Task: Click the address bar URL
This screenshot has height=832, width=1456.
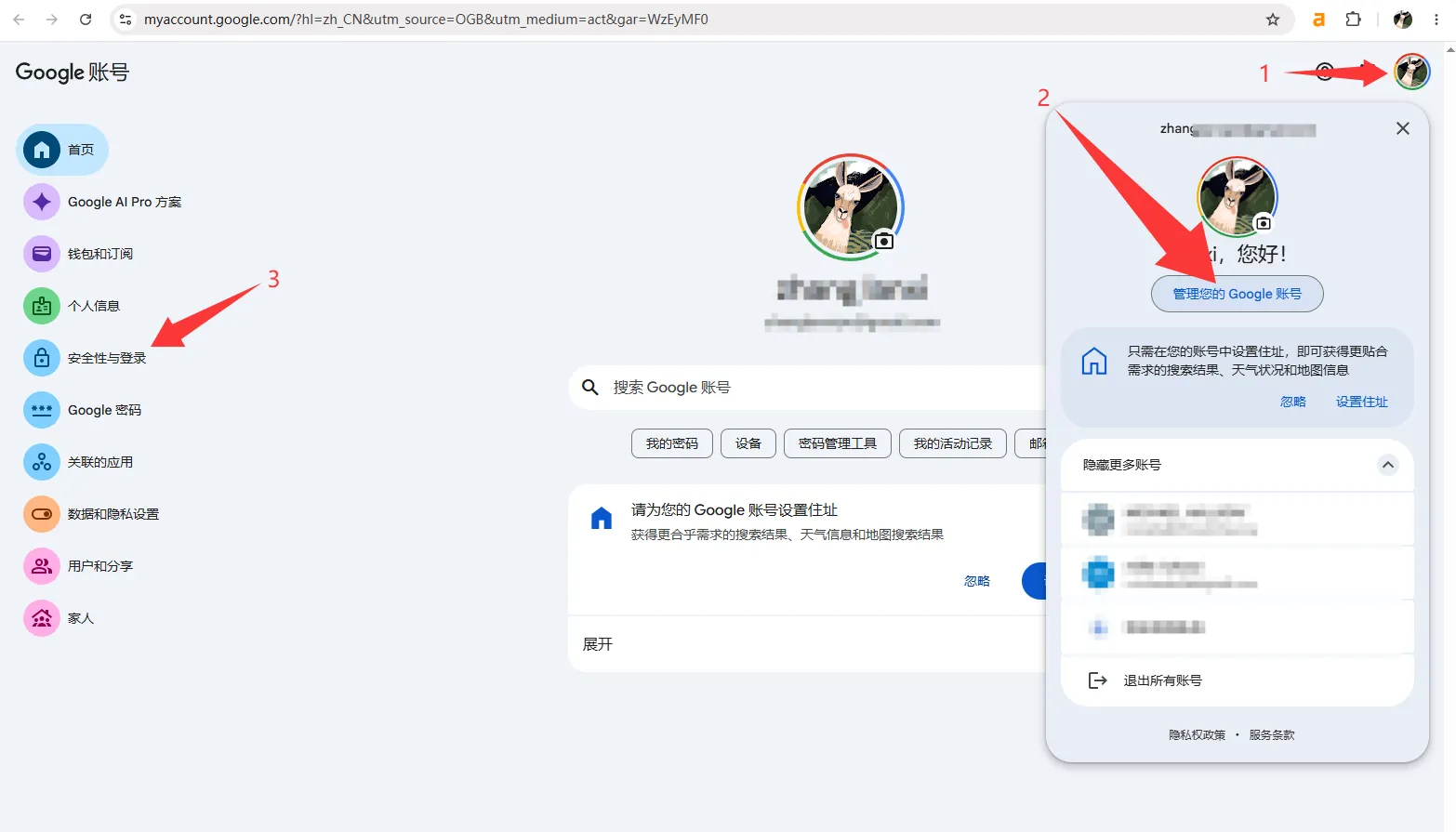Action: (426, 20)
